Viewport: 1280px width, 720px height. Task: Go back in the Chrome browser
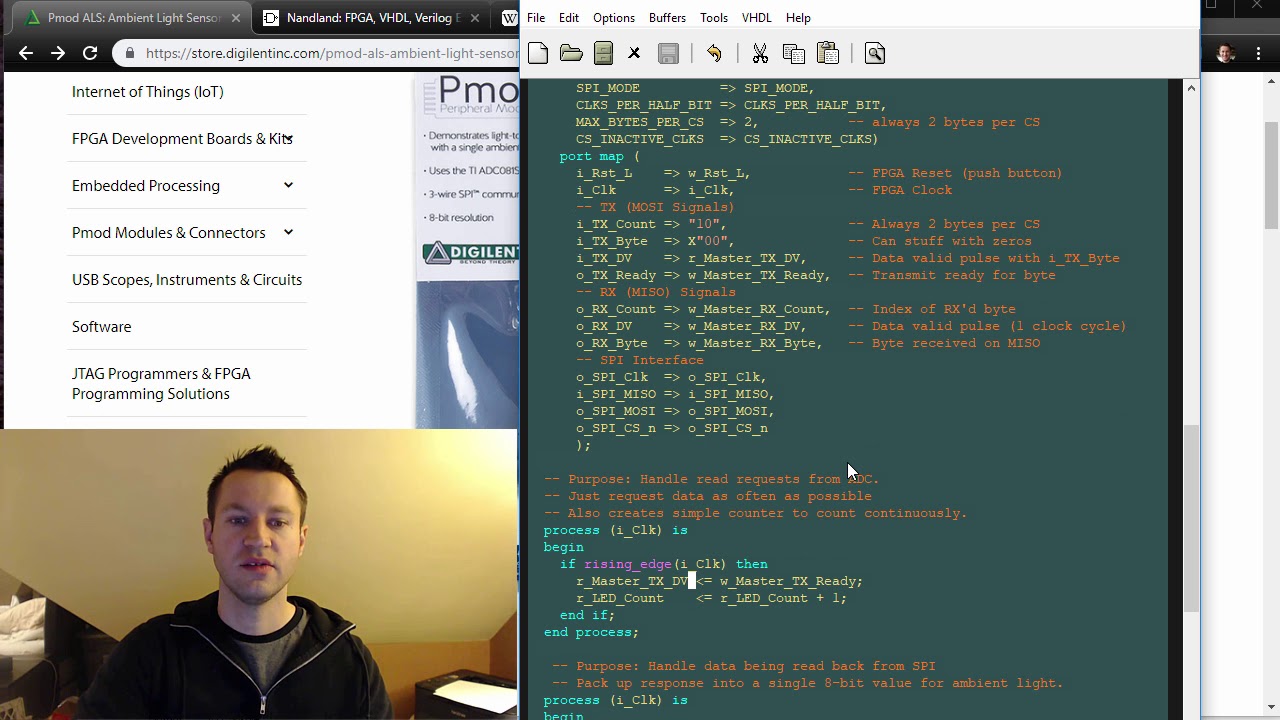[x=26, y=53]
